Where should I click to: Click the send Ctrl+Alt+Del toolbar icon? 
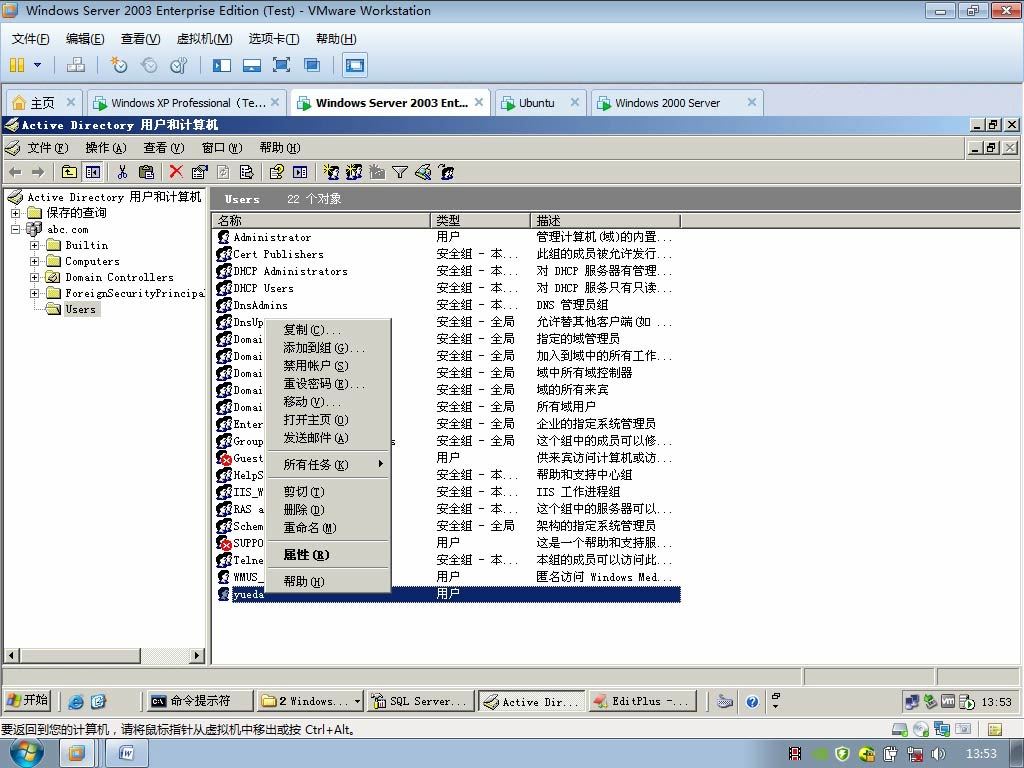tap(76, 65)
